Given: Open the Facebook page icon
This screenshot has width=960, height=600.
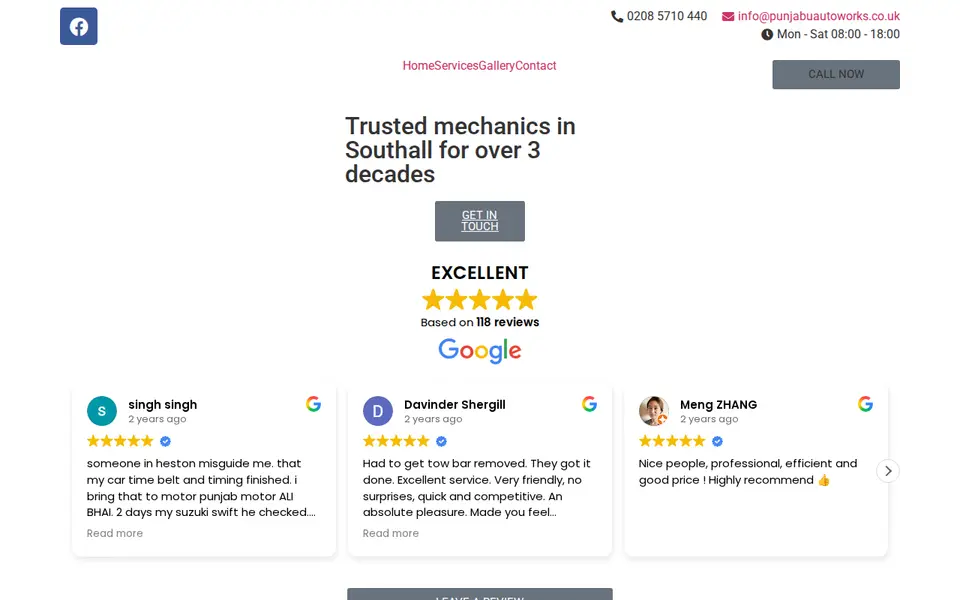Looking at the screenshot, I should pyautogui.click(x=78, y=26).
